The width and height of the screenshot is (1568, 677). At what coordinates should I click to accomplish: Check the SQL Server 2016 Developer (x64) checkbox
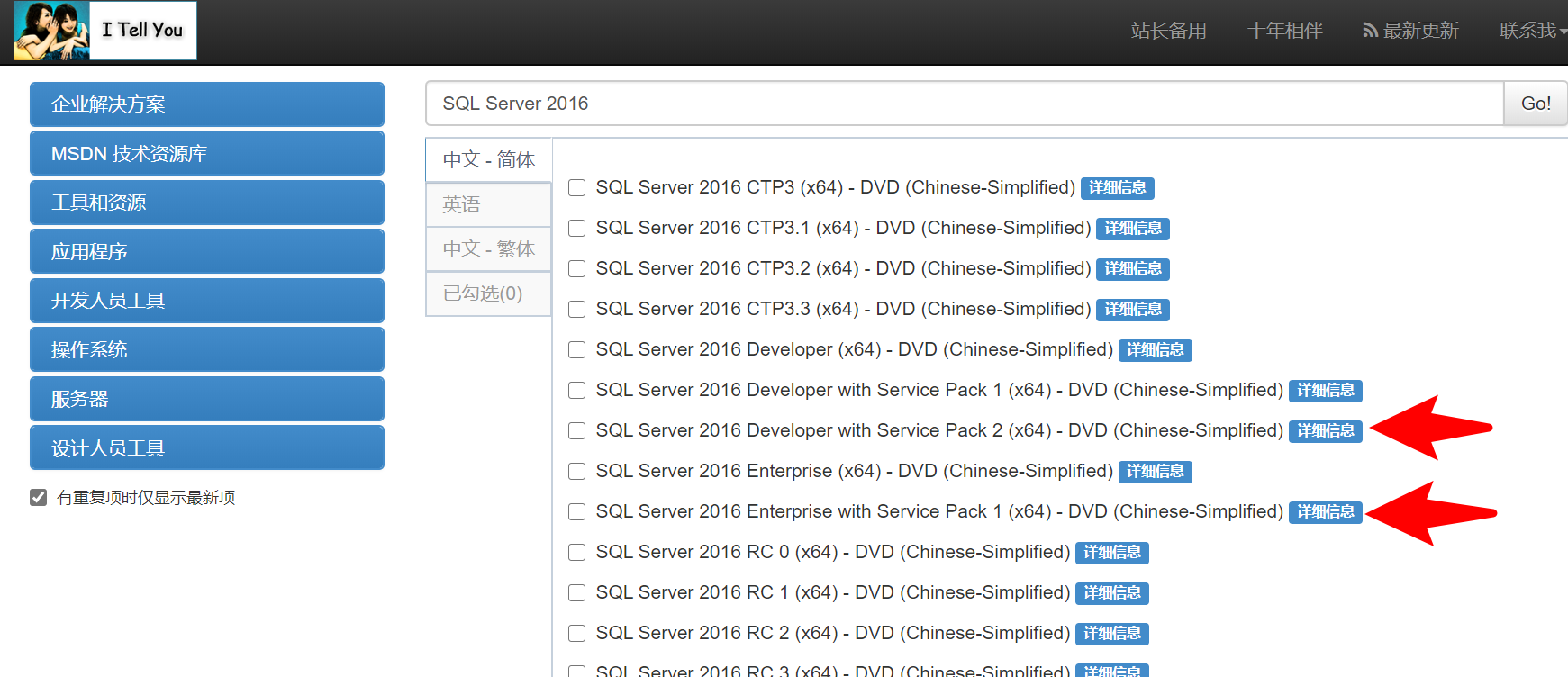577,349
